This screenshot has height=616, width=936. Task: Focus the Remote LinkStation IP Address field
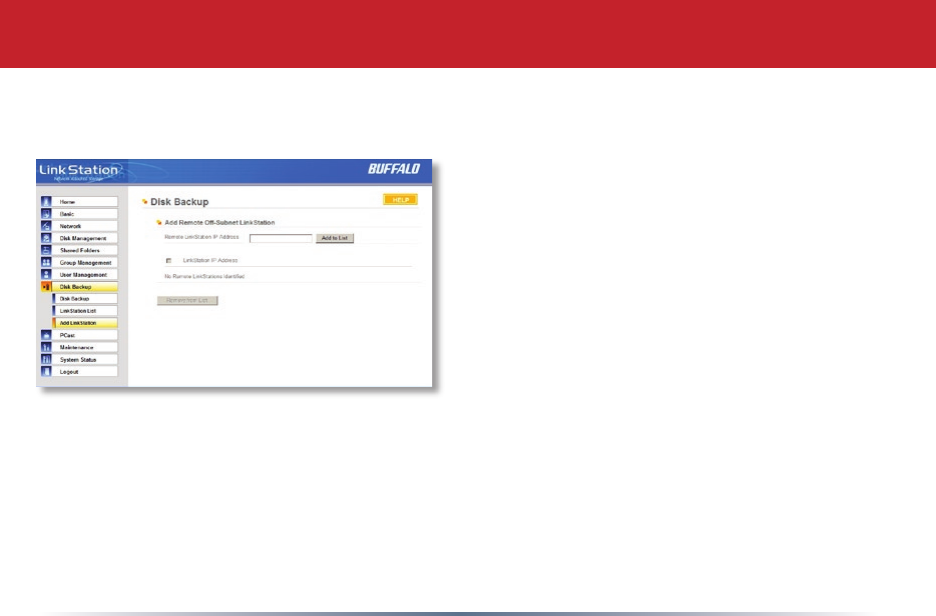pos(281,238)
